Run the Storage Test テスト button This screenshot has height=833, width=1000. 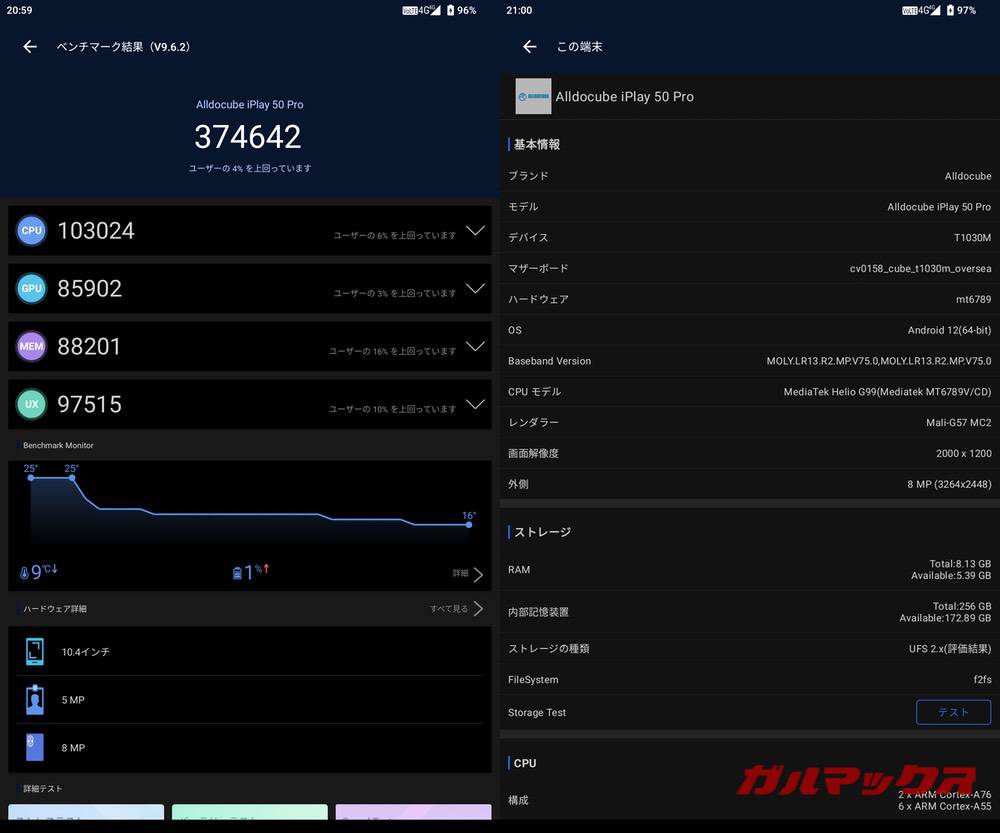point(953,712)
